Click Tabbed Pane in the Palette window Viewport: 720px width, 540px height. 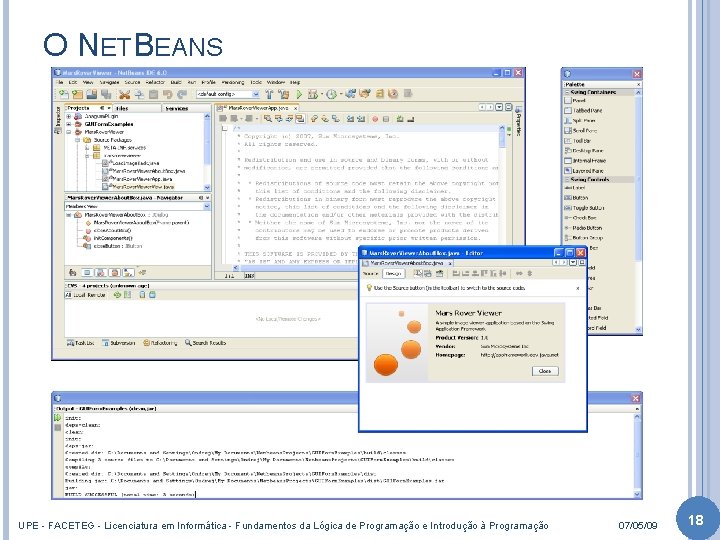point(583,110)
